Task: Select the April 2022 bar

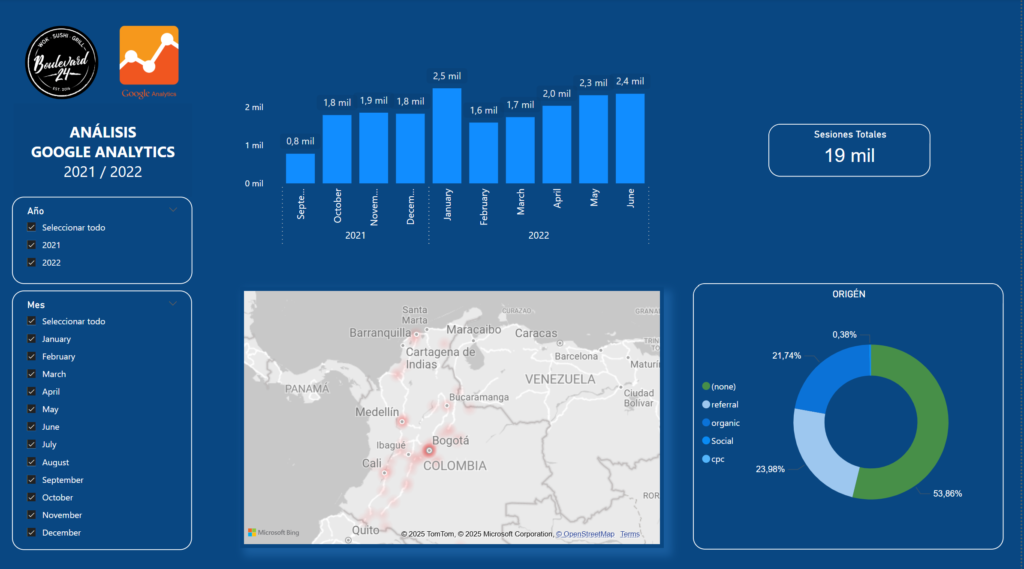Action: click(x=556, y=144)
